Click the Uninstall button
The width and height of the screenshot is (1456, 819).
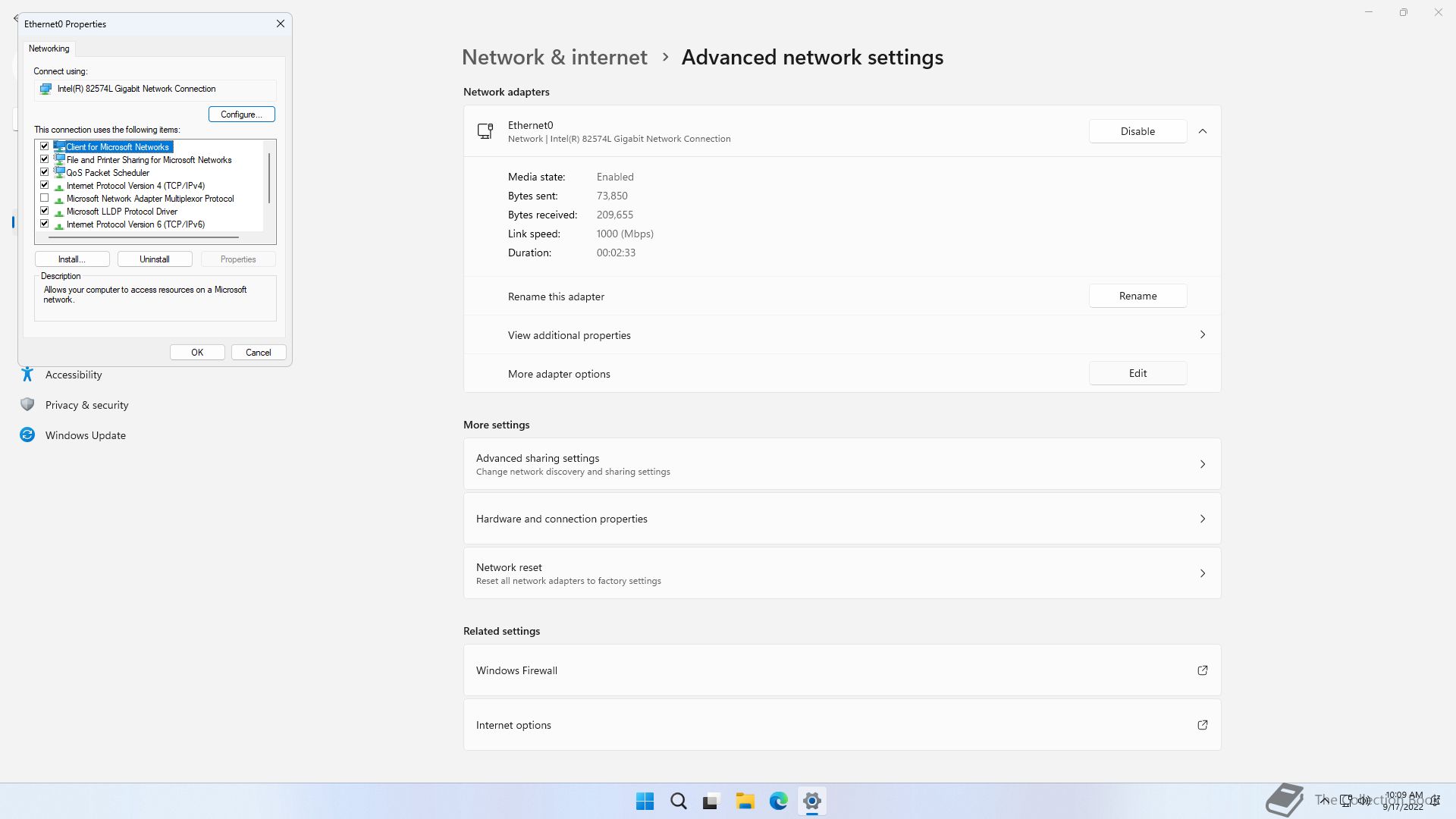[155, 259]
